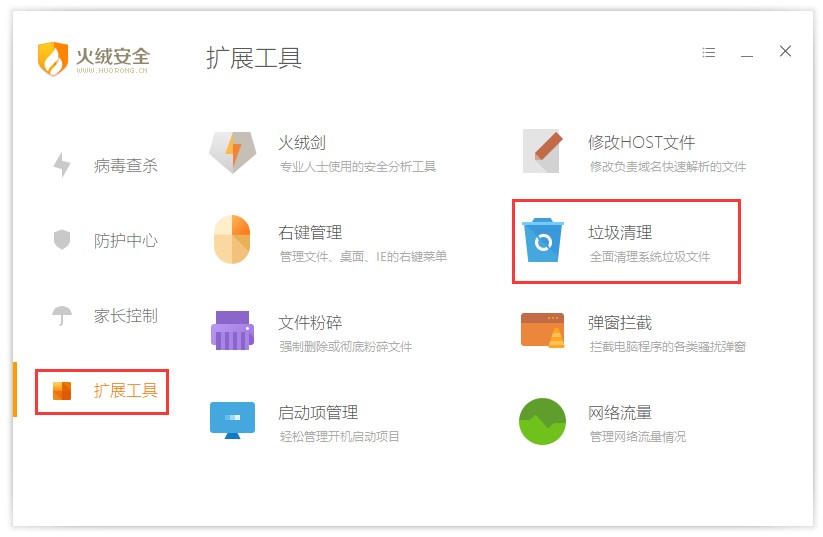Viewport: 823px width, 537px height.
Task: Click the 启动项管理 monitor icon
Action: [232, 420]
